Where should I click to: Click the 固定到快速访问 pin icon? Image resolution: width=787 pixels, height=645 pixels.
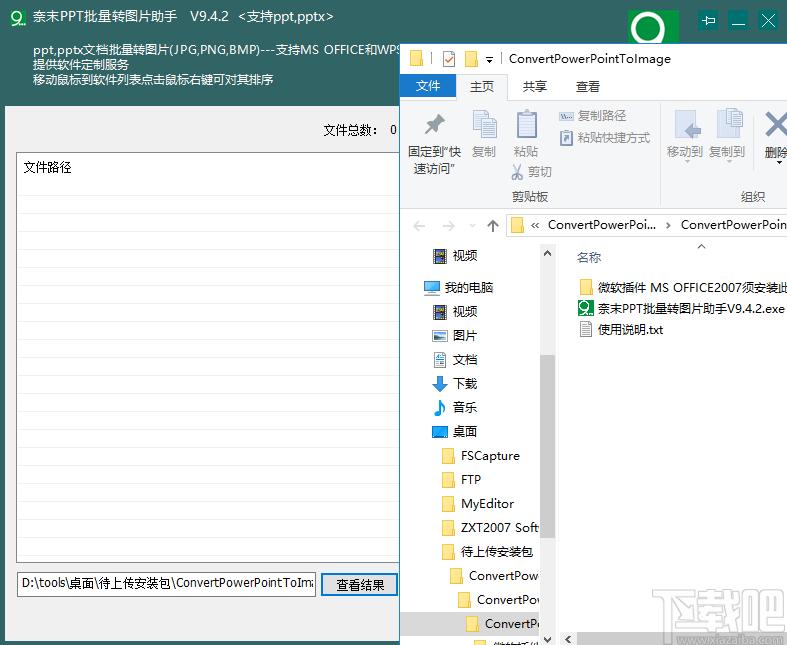pos(434,124)
